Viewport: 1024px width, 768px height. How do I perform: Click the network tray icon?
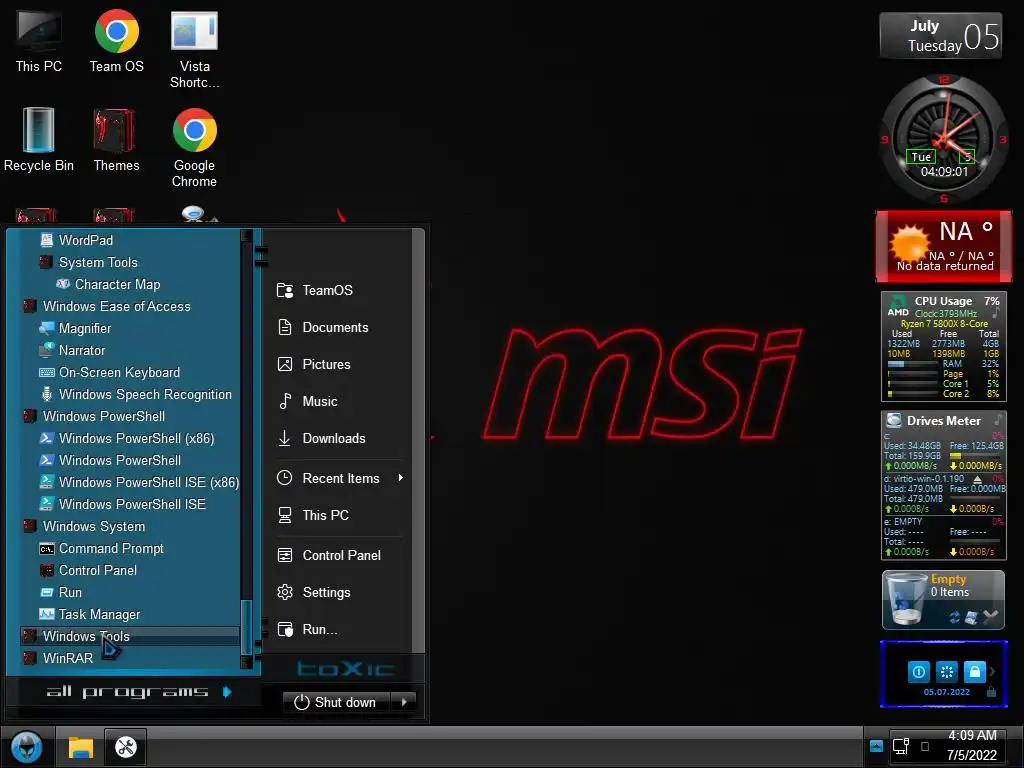point(901,746)
